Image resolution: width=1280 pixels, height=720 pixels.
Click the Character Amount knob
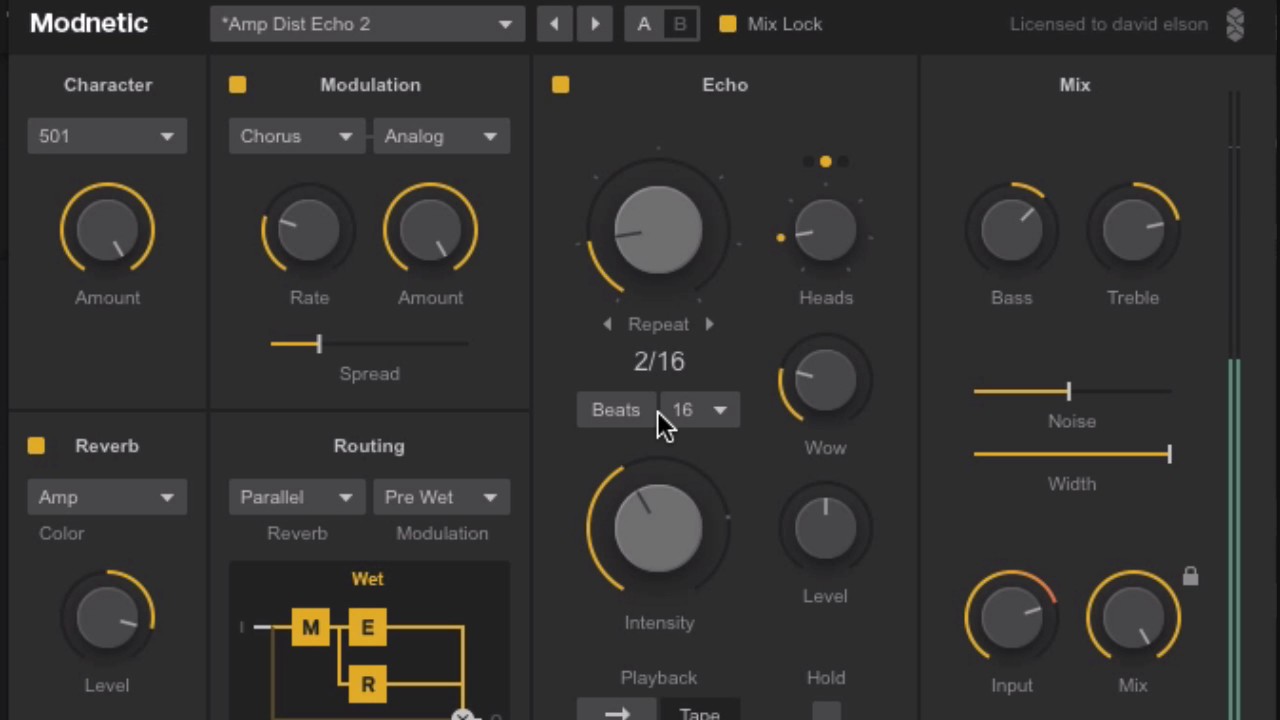coord(107,229)
